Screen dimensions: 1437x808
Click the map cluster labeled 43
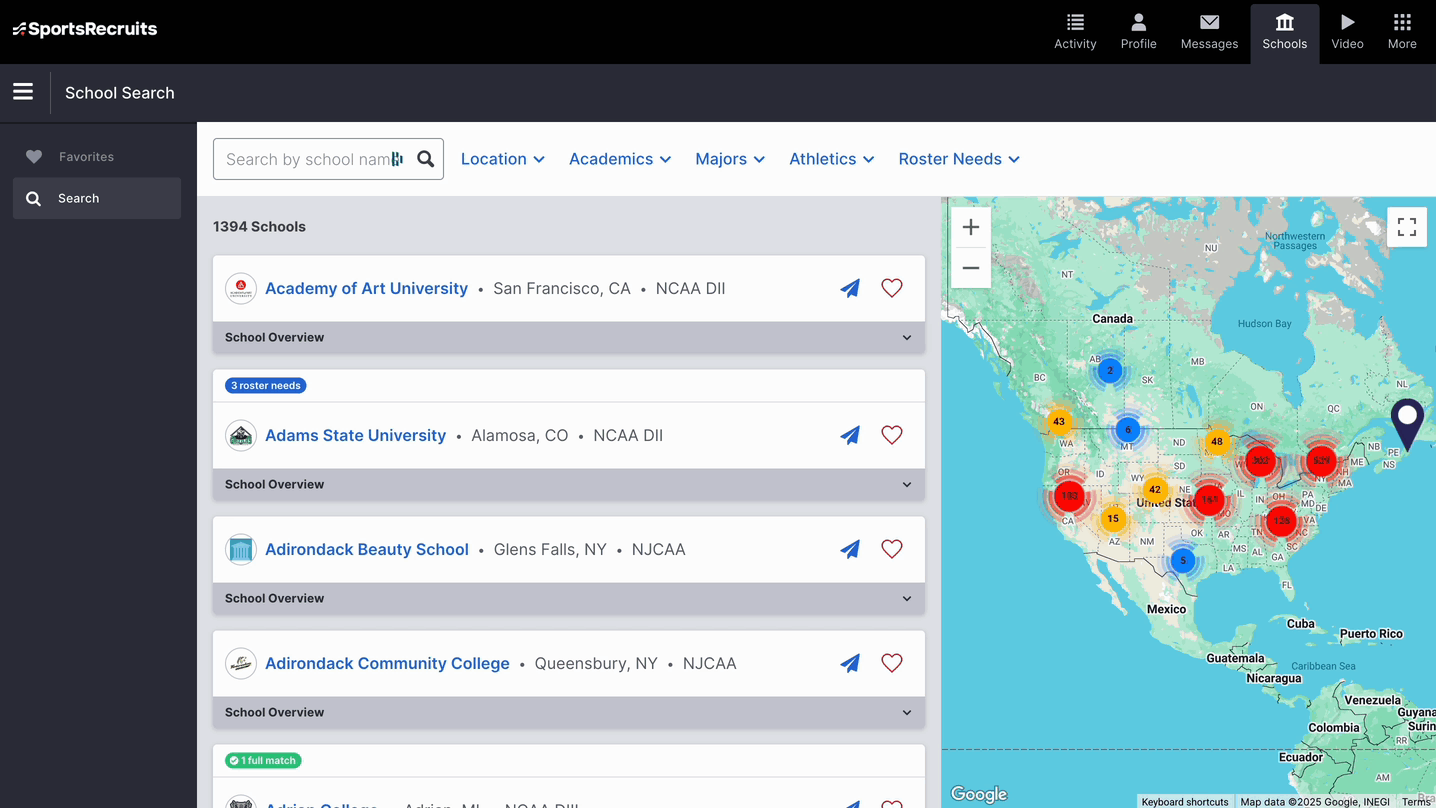[x=1059, y=422]
